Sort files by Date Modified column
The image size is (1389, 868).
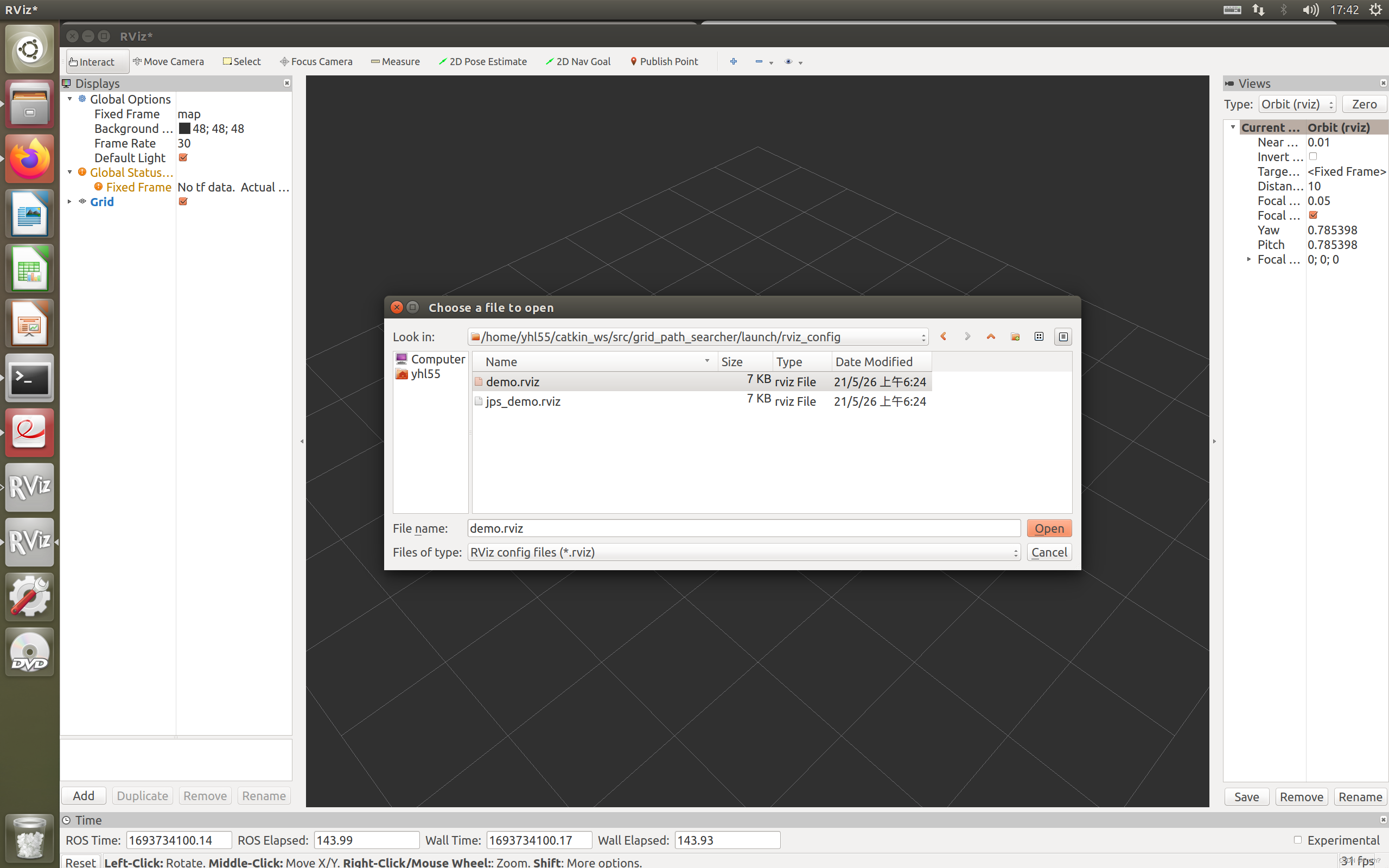point(881,362)
